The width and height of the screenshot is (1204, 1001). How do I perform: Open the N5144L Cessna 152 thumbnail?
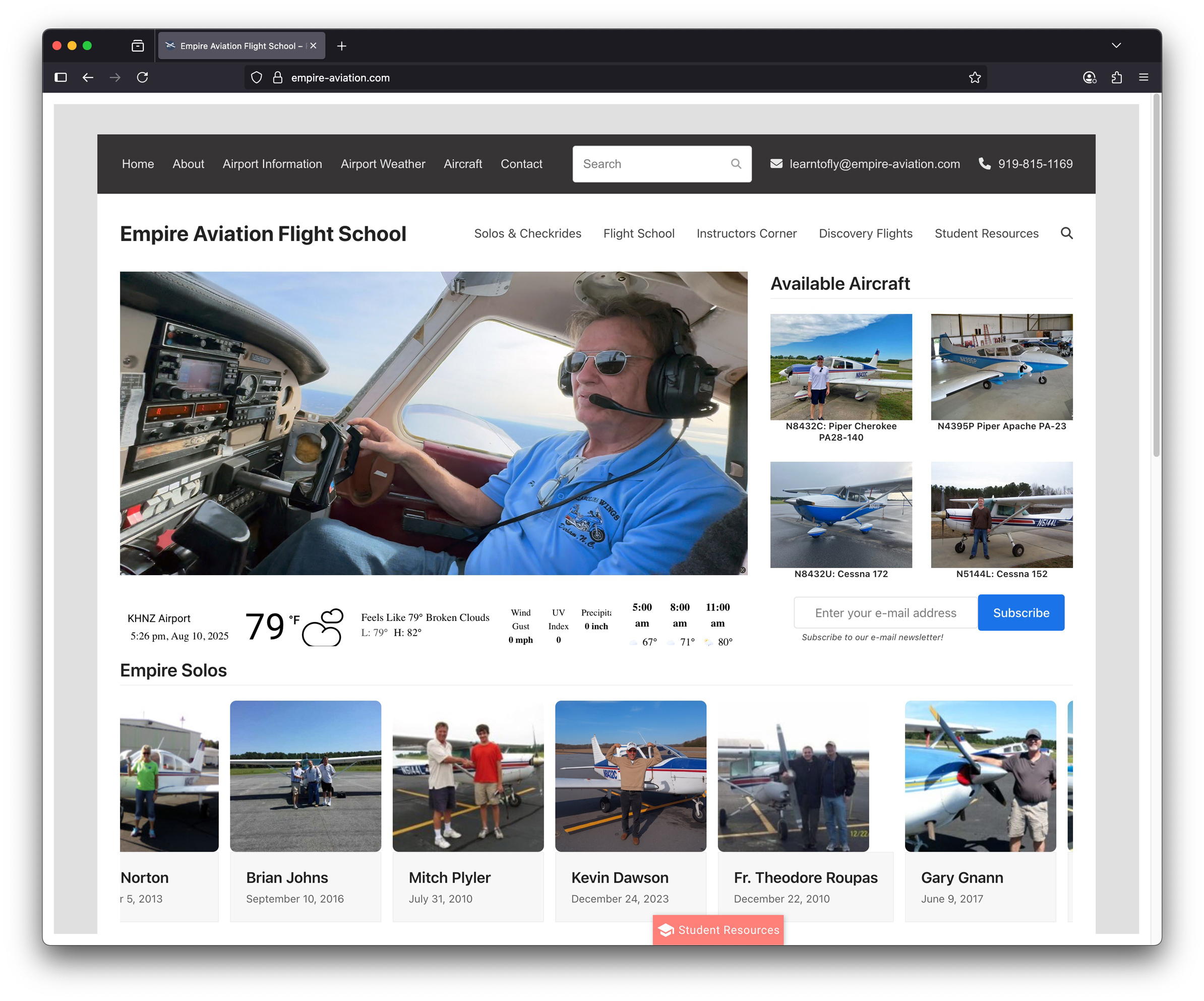pos(1002,515)
